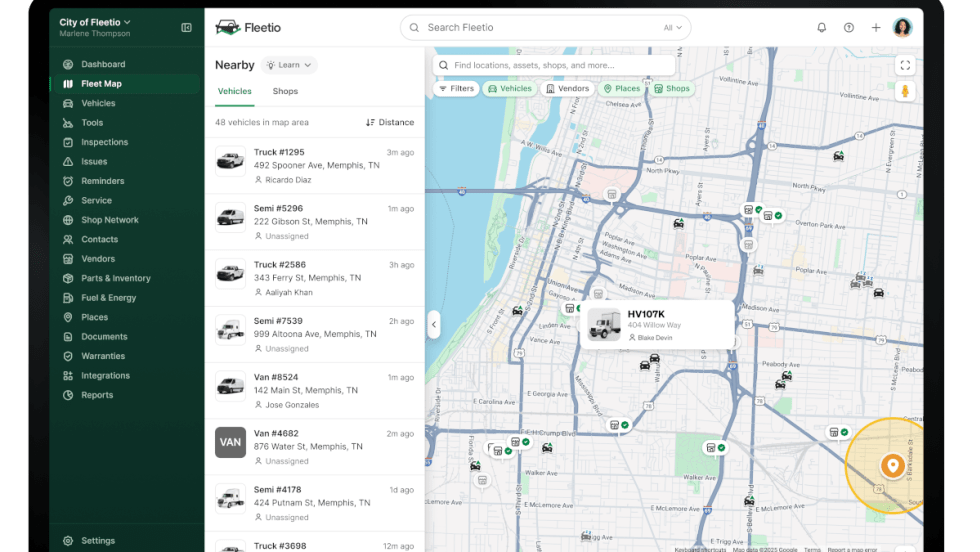The height and width of the screenshot is (552, 980).
Task: Click the HV107K vehicle popup card
Action: 657,325
